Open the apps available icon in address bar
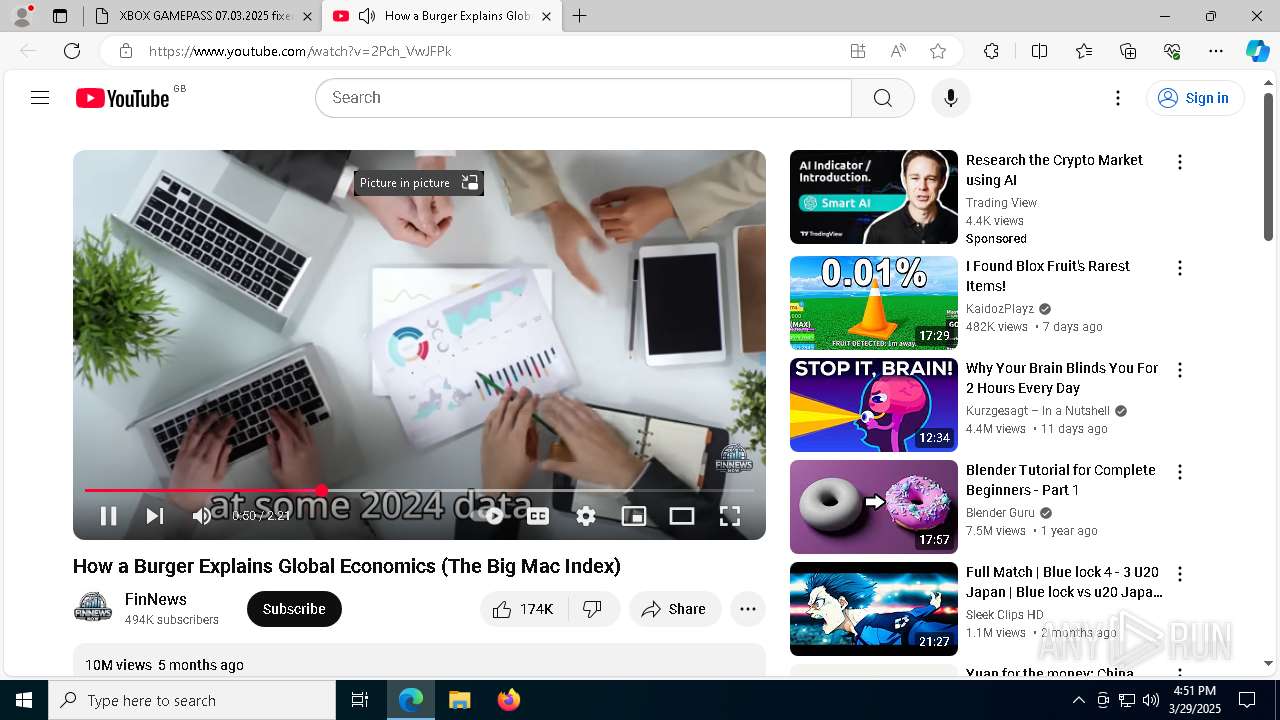Image resolution: width=1280 pixels, height=720 pixels. (x=858, y=51)
